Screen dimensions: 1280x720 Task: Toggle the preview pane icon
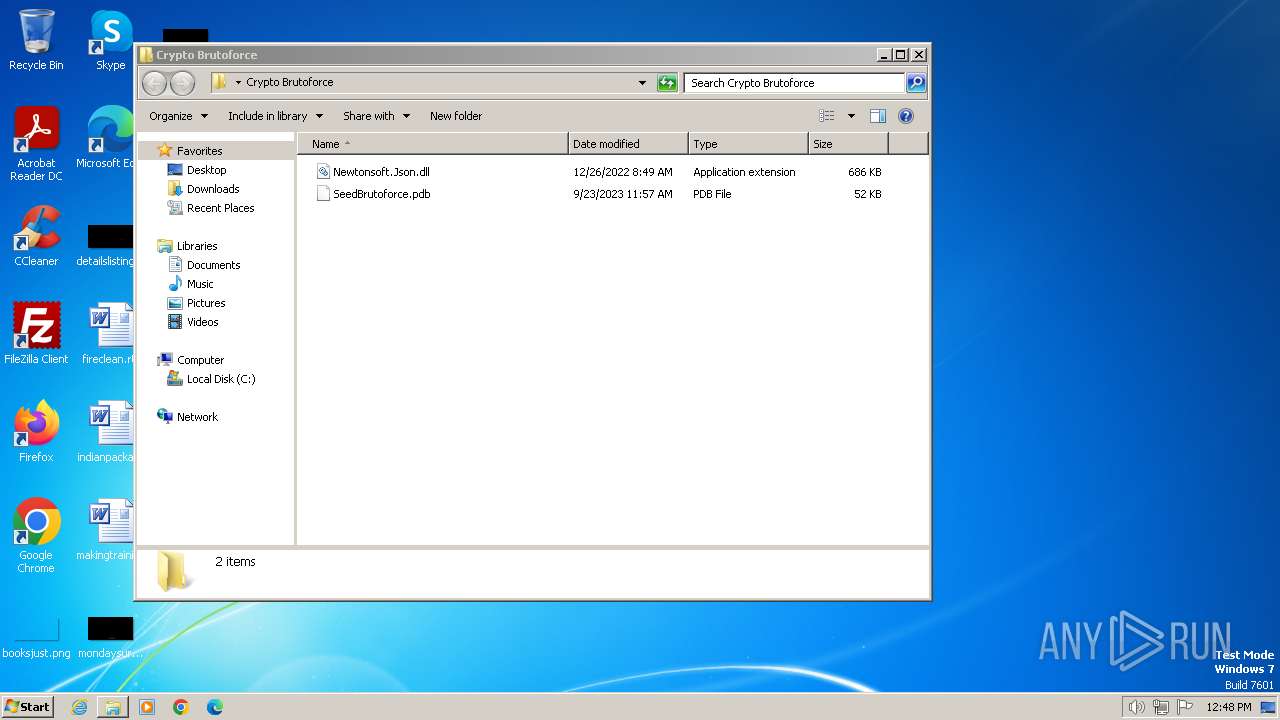878,116
